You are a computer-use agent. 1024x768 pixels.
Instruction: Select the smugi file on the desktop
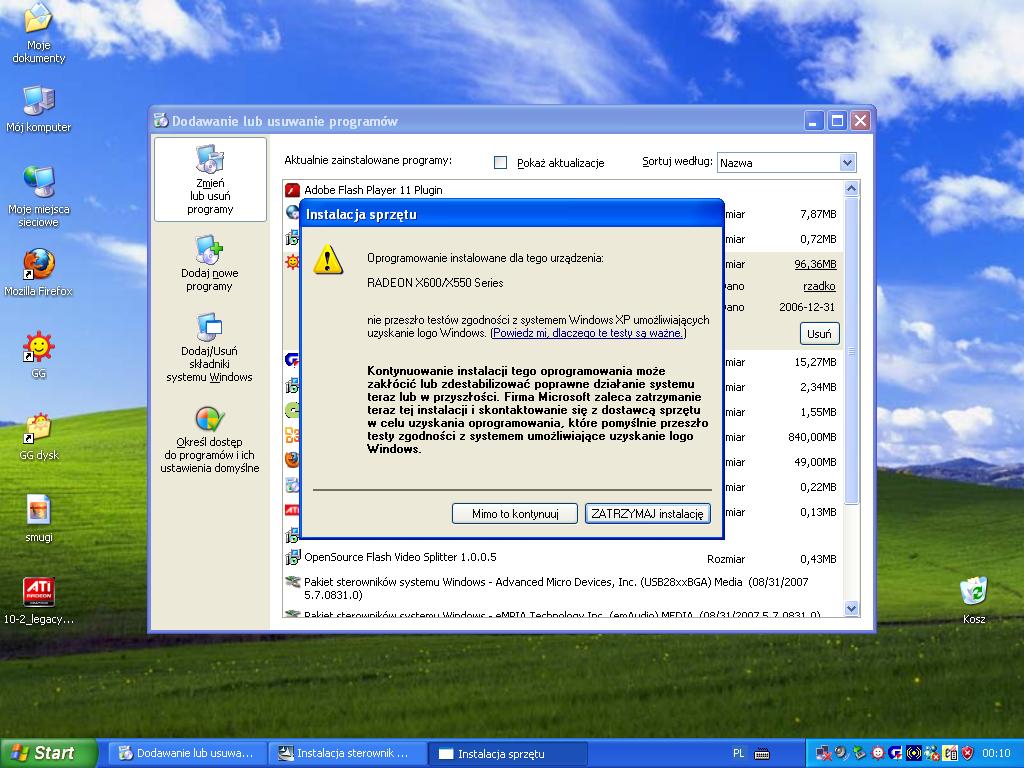39,519
